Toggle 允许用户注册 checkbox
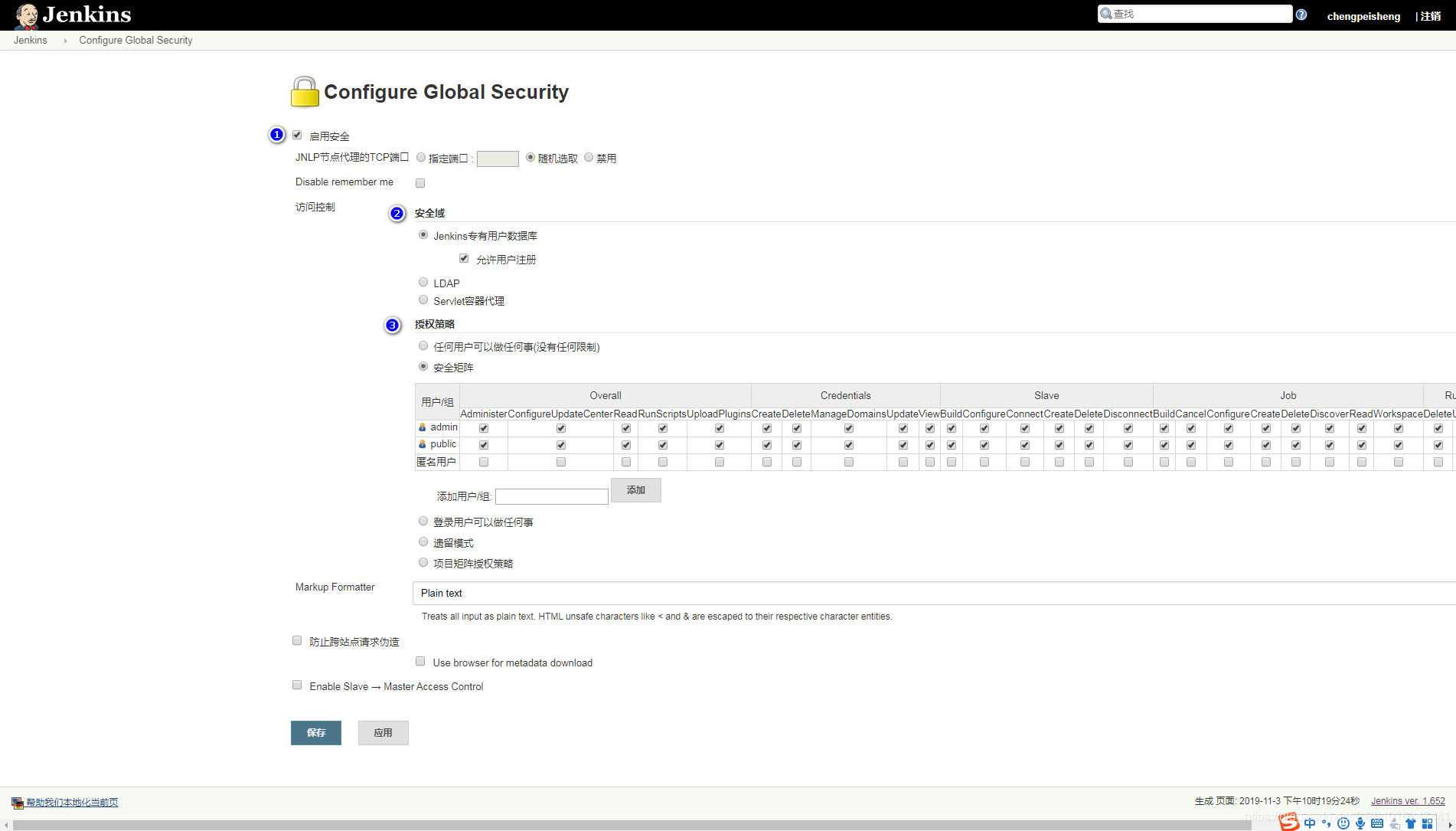Screen dimensions: 1456x831 coord(464,258)
